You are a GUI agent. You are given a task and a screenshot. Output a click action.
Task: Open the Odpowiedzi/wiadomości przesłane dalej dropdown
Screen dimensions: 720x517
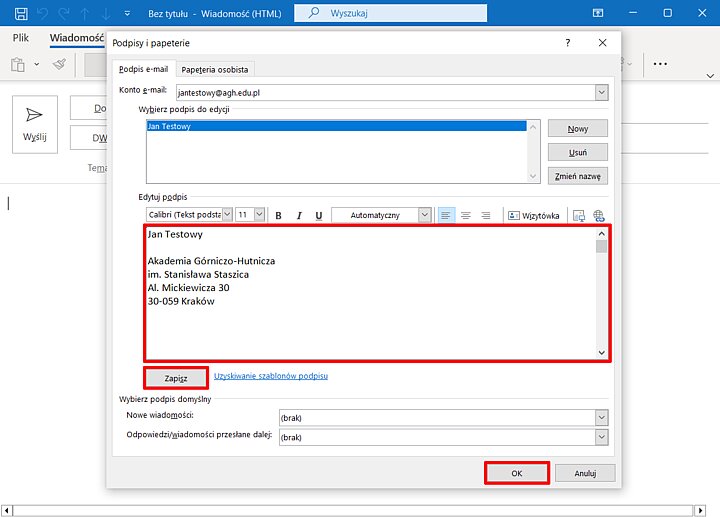[x=602, y=437]
